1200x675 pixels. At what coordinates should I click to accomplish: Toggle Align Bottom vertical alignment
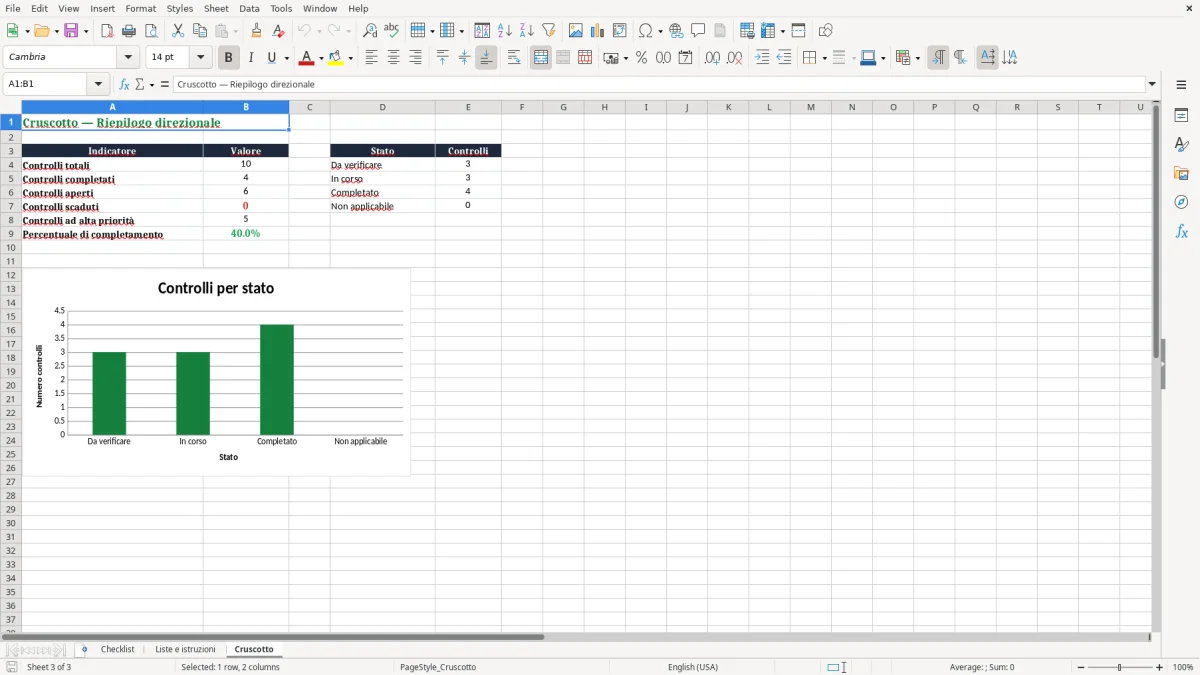pyautogui.click(x=486, y=58)
